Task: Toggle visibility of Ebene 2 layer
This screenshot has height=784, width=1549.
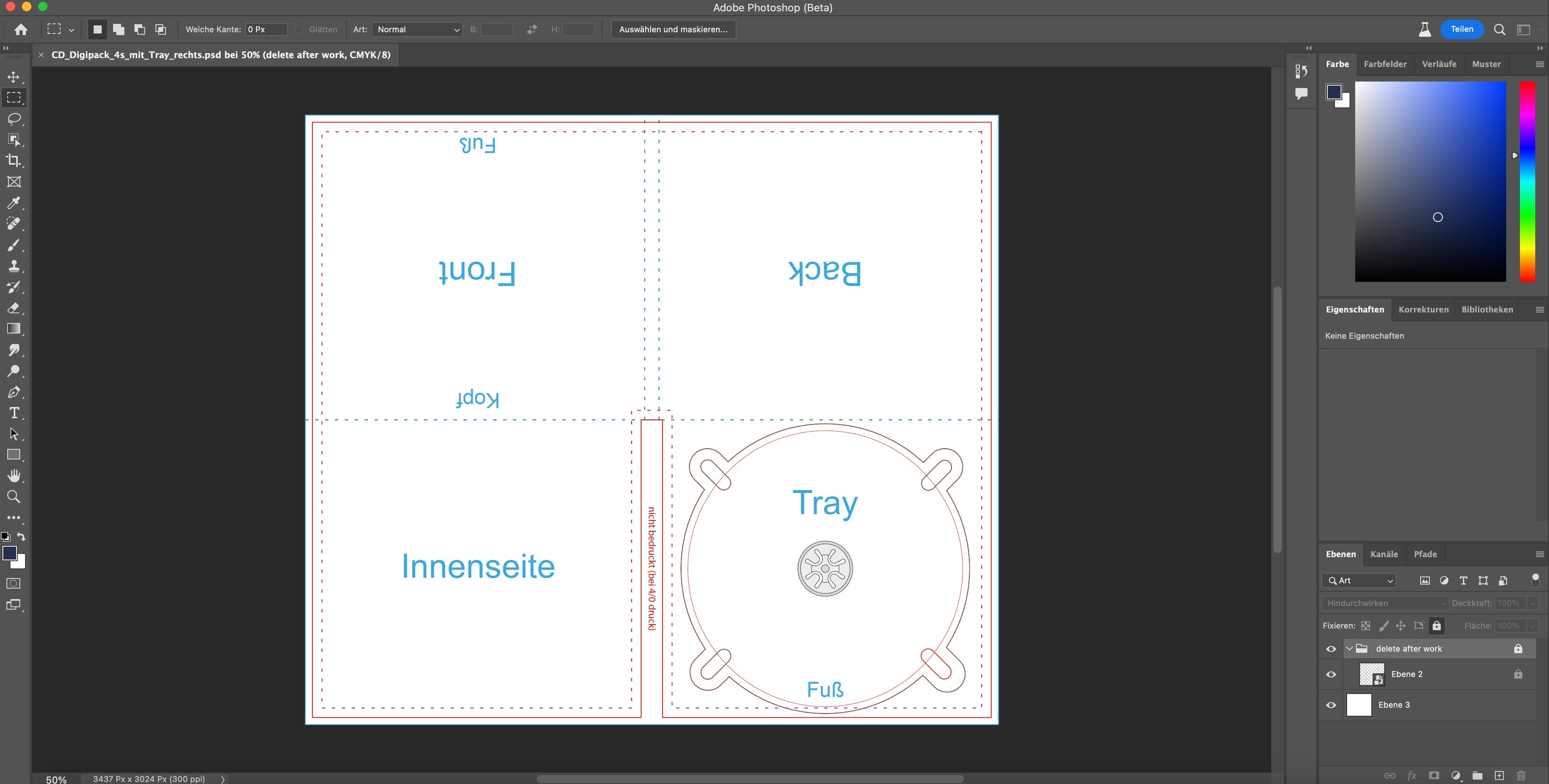Action: coord(1331,674)
